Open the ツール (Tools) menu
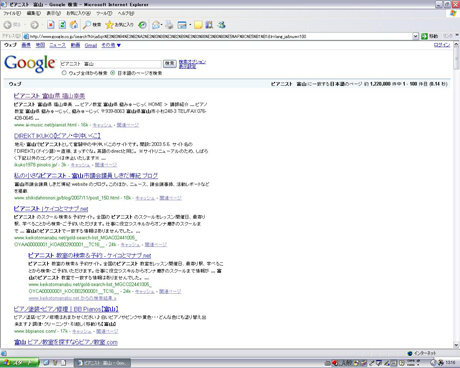The width and height of the screenshot is (460, 368). click(x=104, y=13)
